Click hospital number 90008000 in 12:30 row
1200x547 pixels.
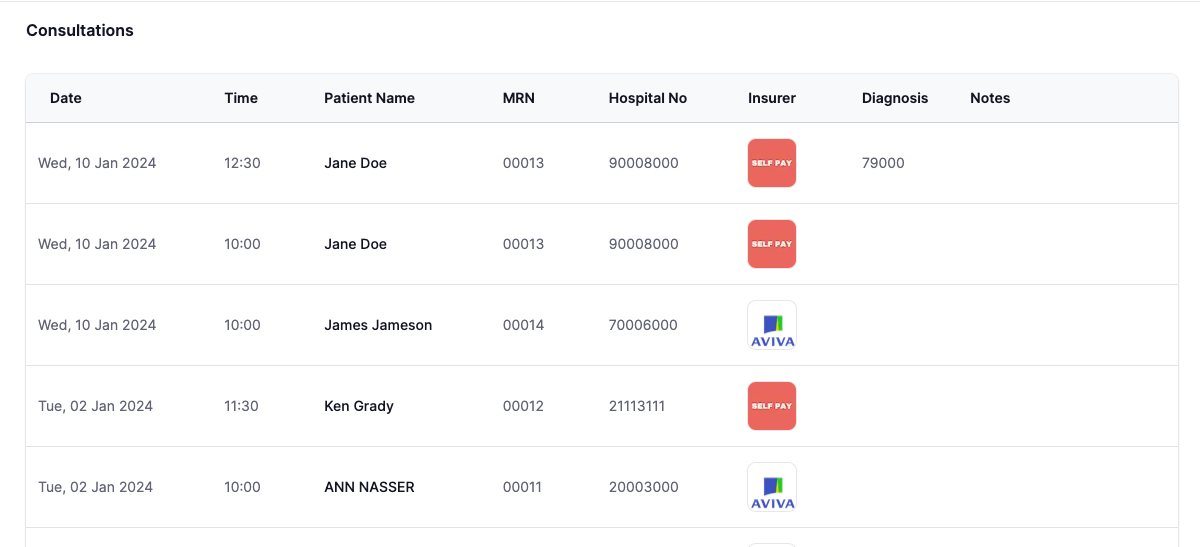point(643,163)
